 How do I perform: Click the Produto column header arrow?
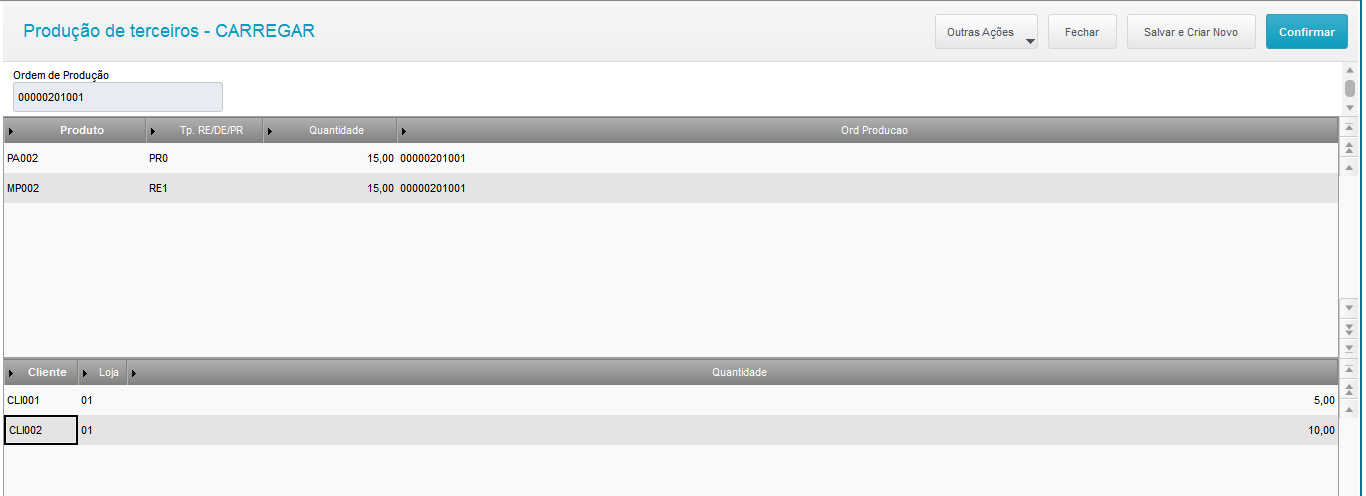click(x=11, y=131)
